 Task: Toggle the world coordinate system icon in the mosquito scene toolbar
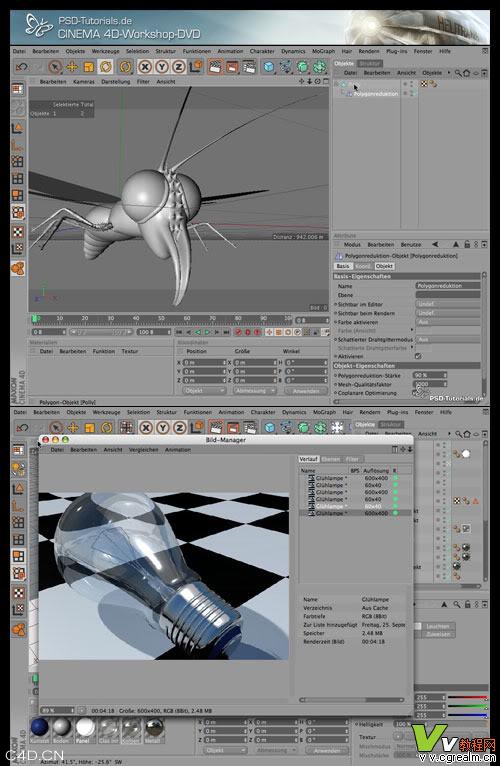click(x=196, y=66)
